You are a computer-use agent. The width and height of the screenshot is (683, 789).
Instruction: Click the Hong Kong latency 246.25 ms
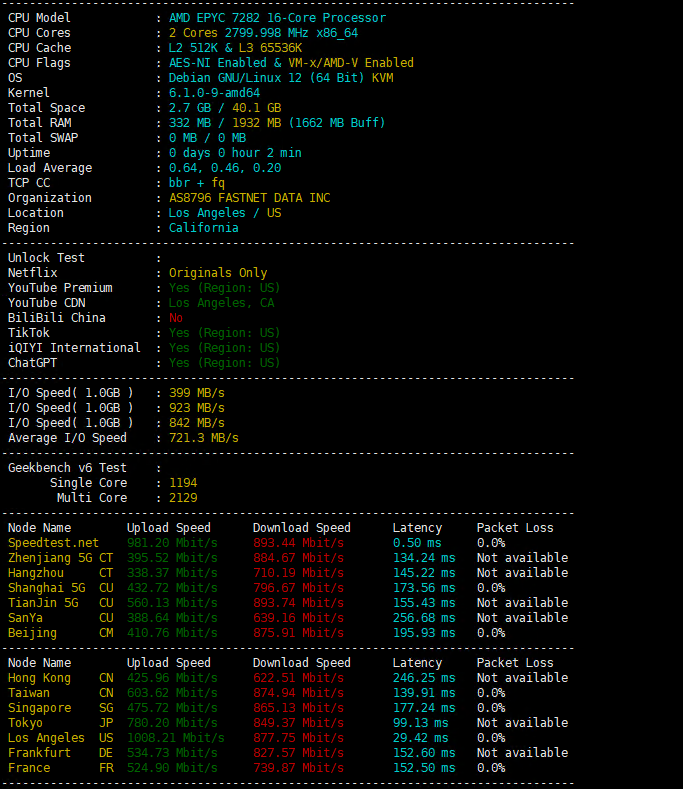424,678
